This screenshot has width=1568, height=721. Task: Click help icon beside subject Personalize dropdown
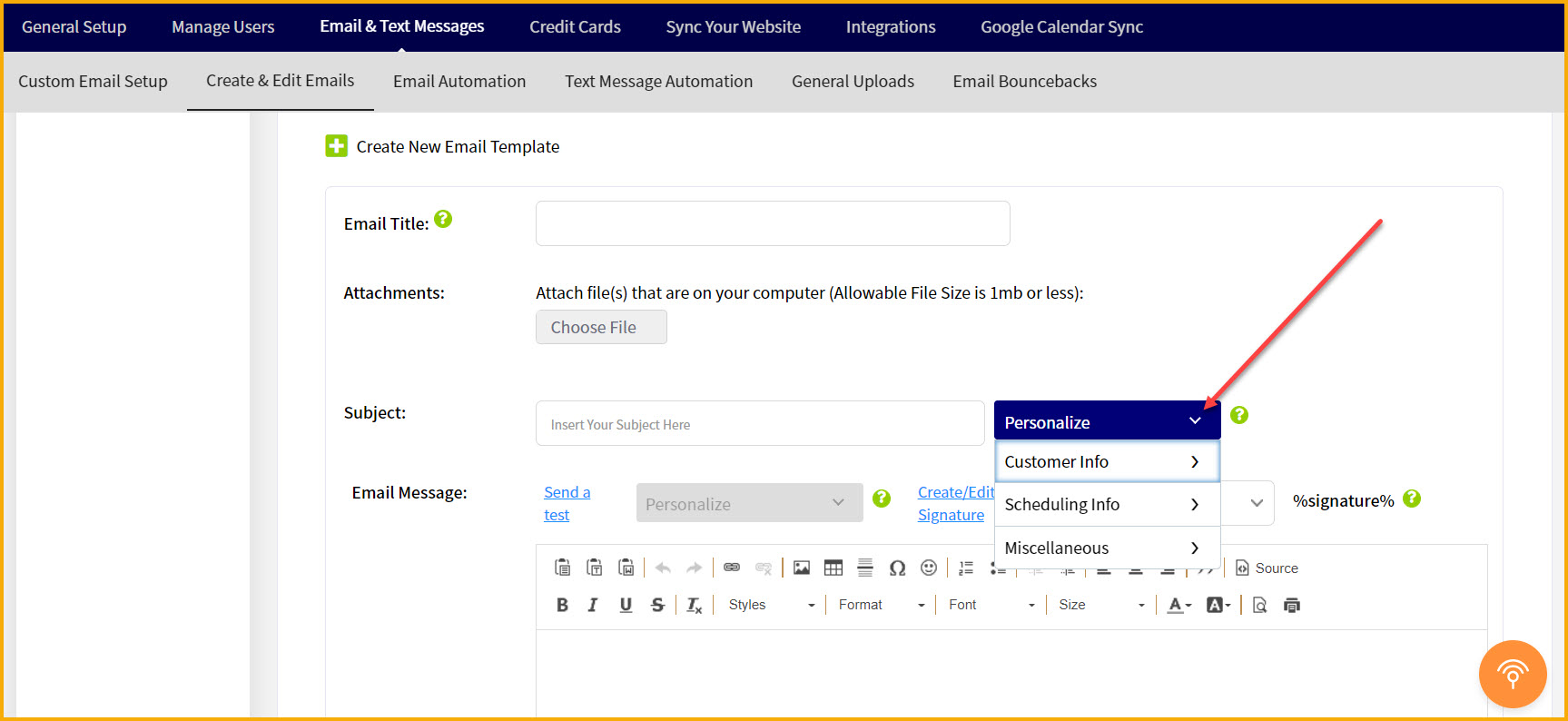point(1239,415)
